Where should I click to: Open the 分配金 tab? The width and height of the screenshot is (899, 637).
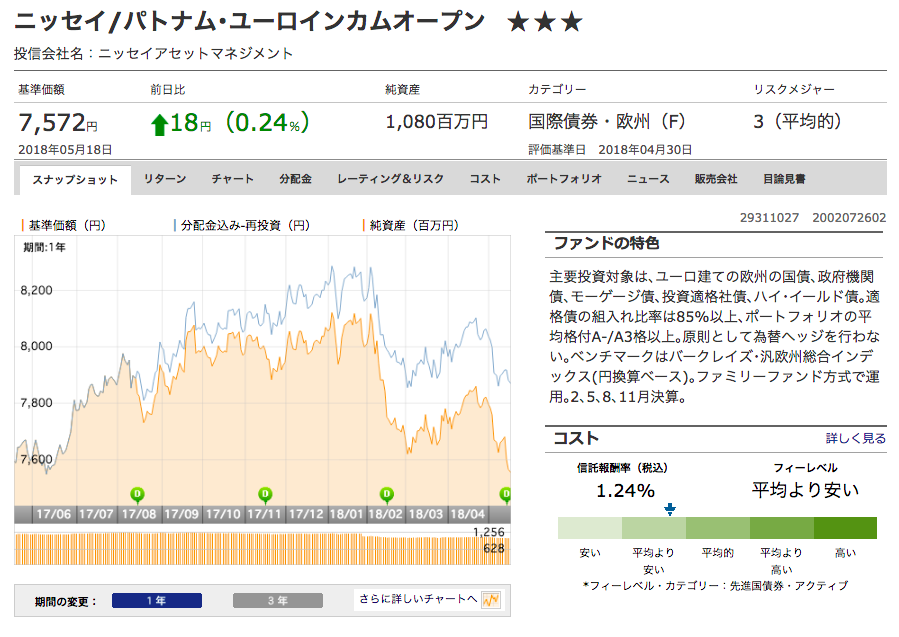295,179
